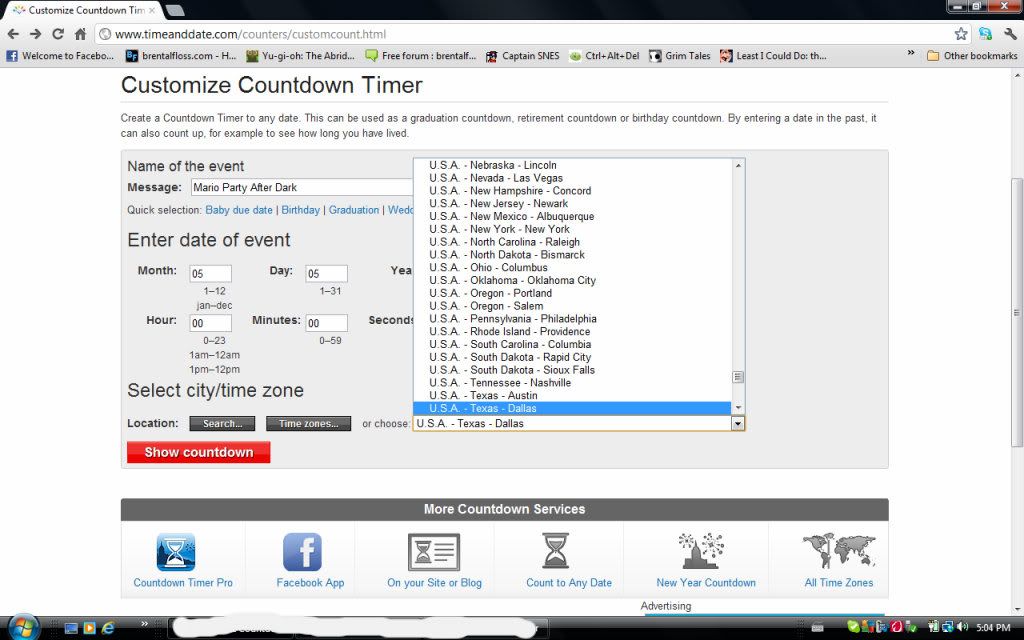Click the volume speaker tray icon
1024x640 pixels.
(963, 627)
